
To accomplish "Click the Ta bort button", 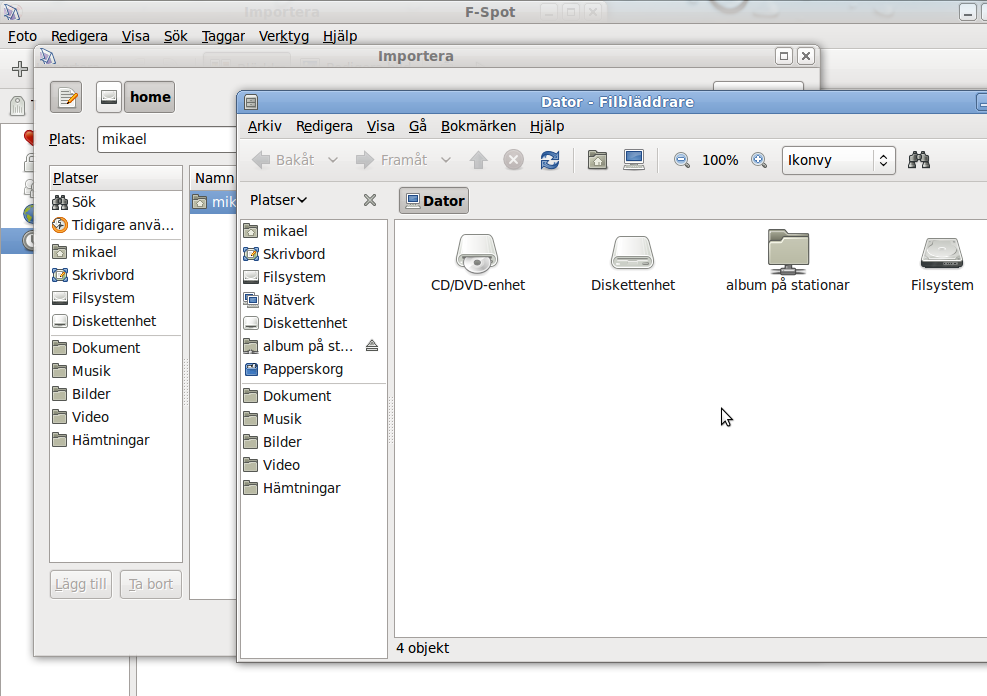I will point(151,584).
